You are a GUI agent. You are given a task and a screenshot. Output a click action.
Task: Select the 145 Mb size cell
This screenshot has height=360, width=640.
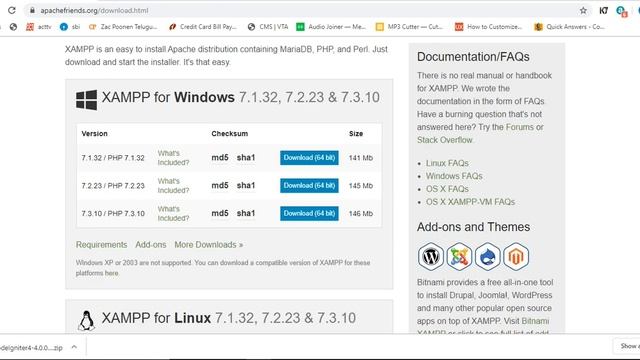(x=361, y=186)
